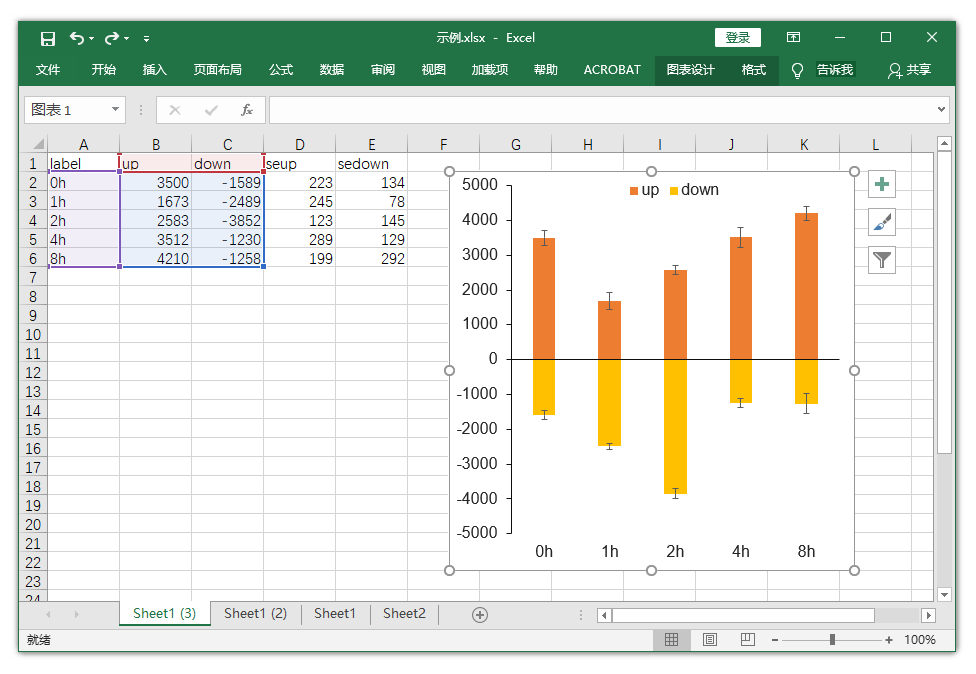The height and width of the screenshot is (674, 976).
Task: Switch to Normal view icon
Action: click(x=672, y=640)
